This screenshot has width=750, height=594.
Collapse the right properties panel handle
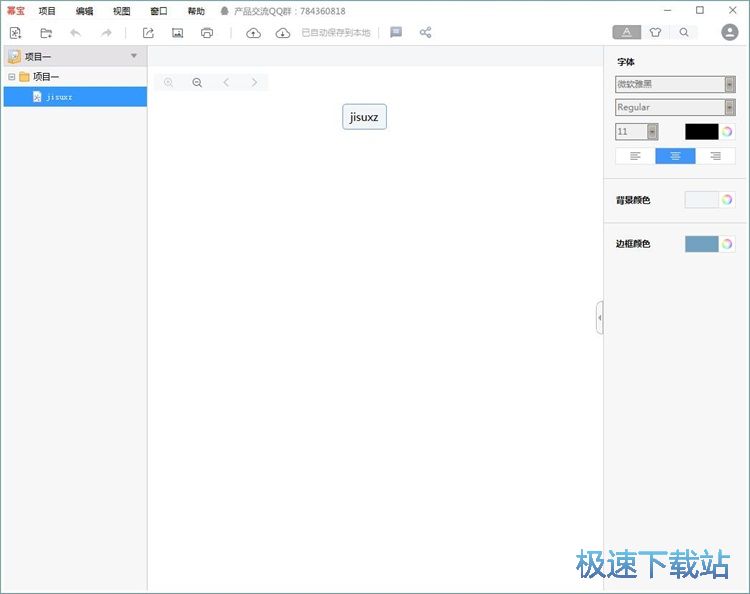coord(599,317)
